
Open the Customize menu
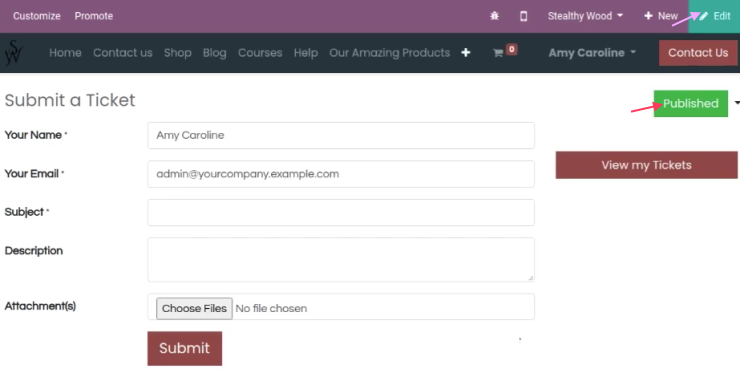37,16
